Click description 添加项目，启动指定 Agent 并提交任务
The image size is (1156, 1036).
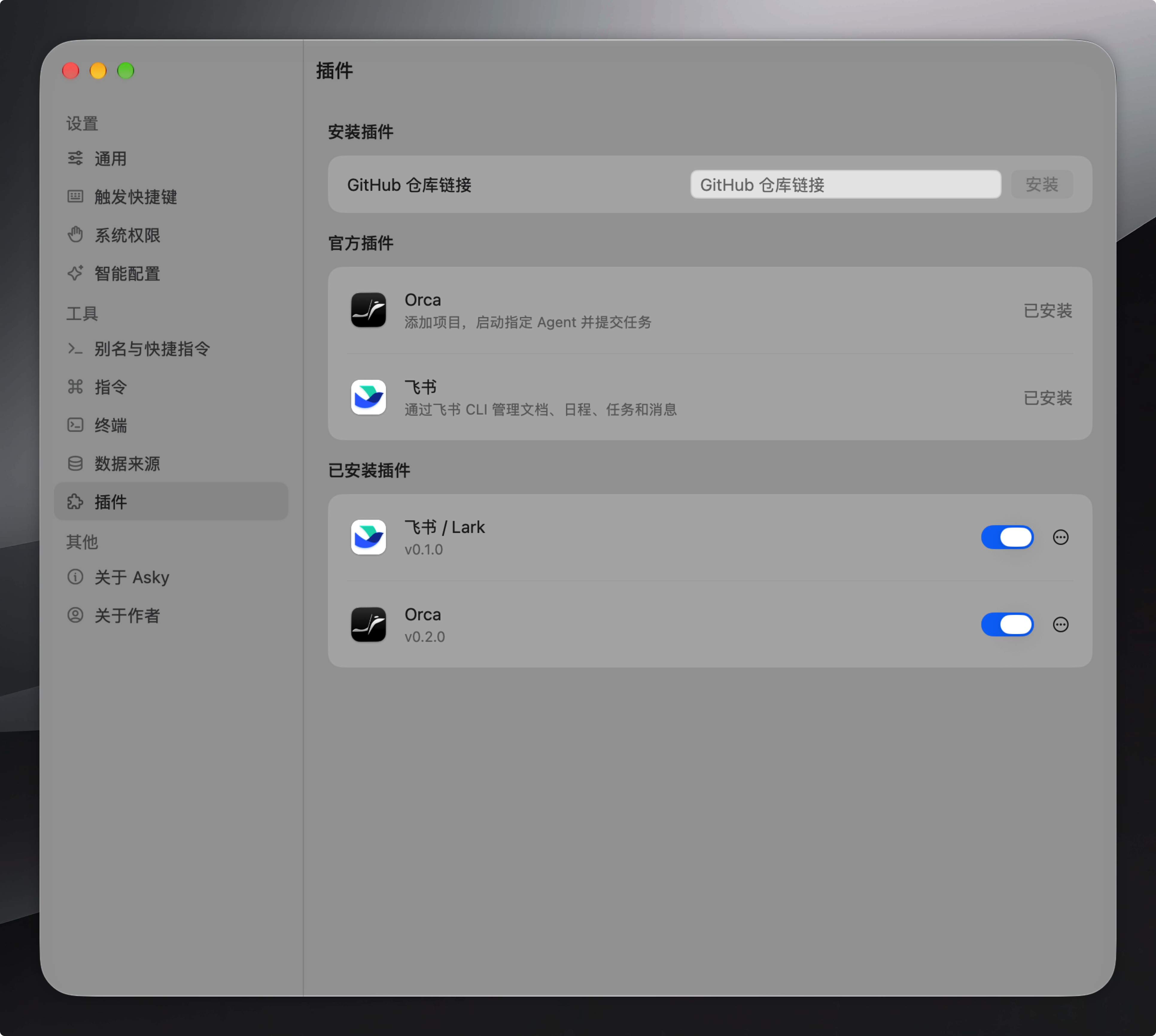pyautogui.click(x=527, y=322)
